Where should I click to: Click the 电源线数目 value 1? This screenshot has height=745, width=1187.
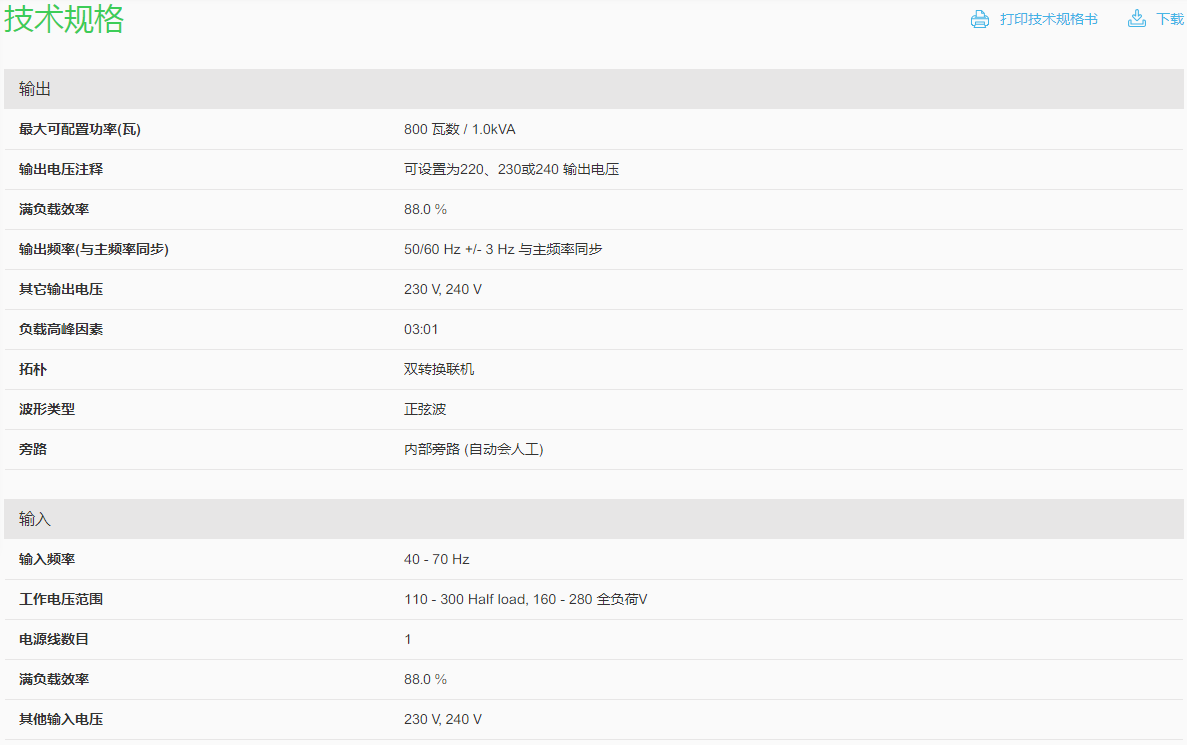pyautogui.click(x=408, y=639)
